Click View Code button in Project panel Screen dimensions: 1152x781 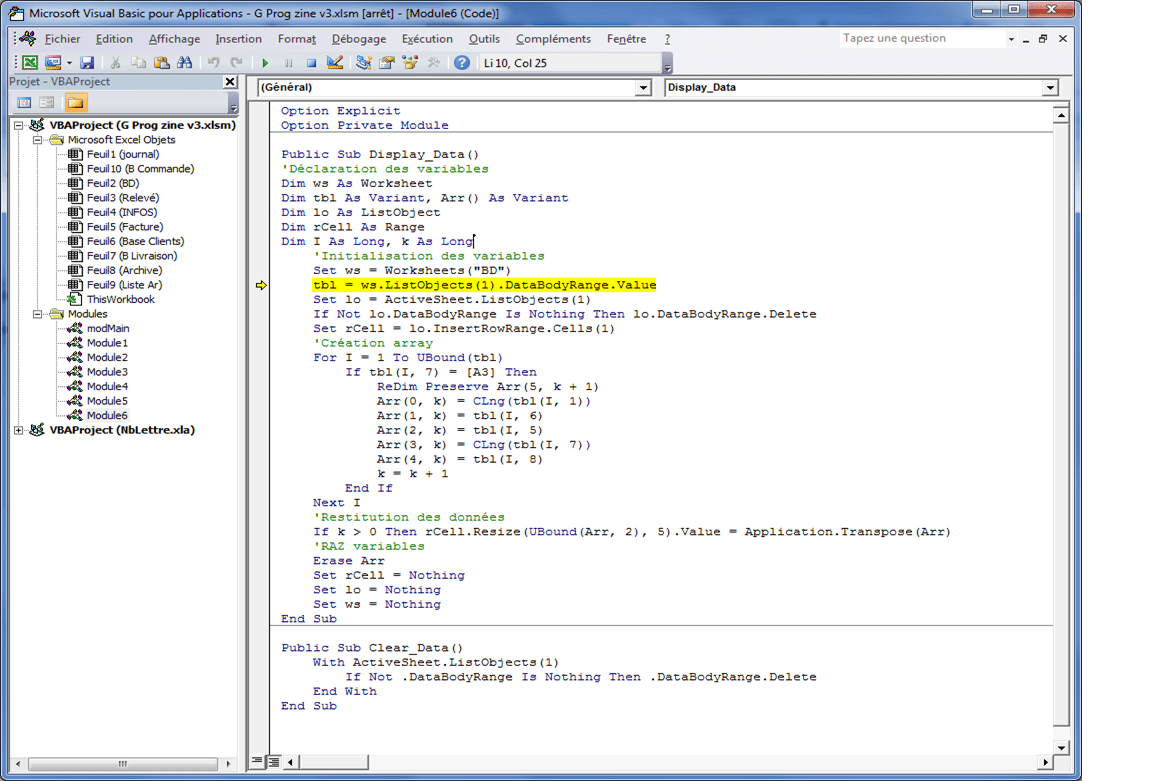point(25,103)
